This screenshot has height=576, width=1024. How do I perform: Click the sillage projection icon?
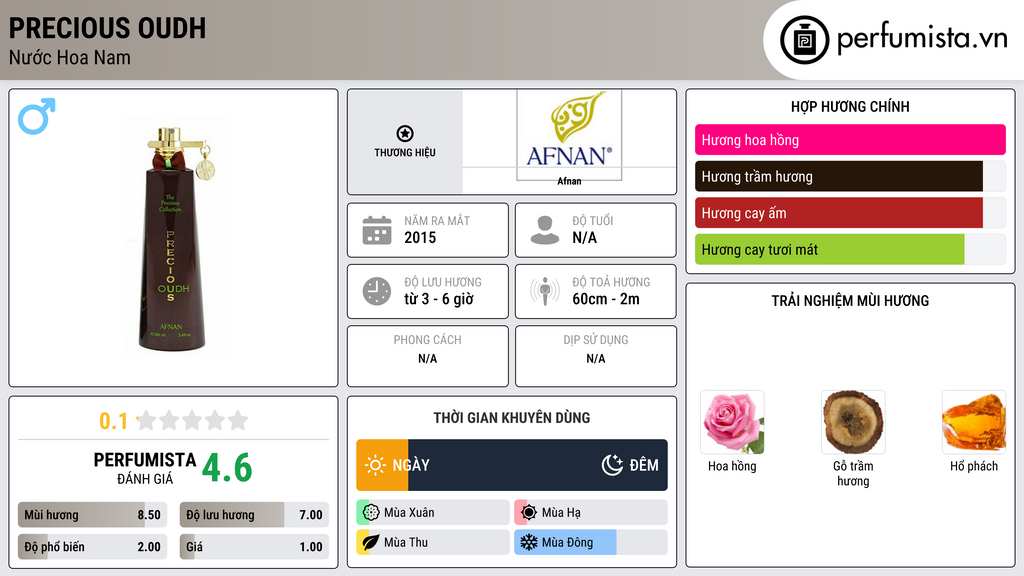(544, 291)
